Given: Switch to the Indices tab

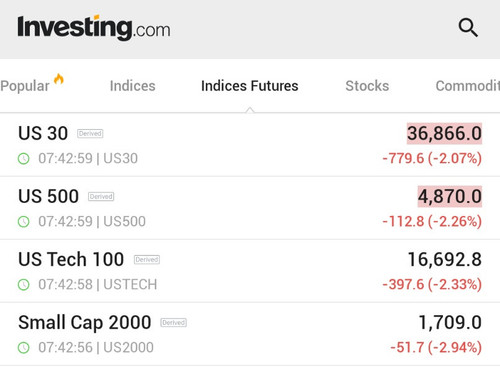Looking at the screenshot, I should (133, 86).
